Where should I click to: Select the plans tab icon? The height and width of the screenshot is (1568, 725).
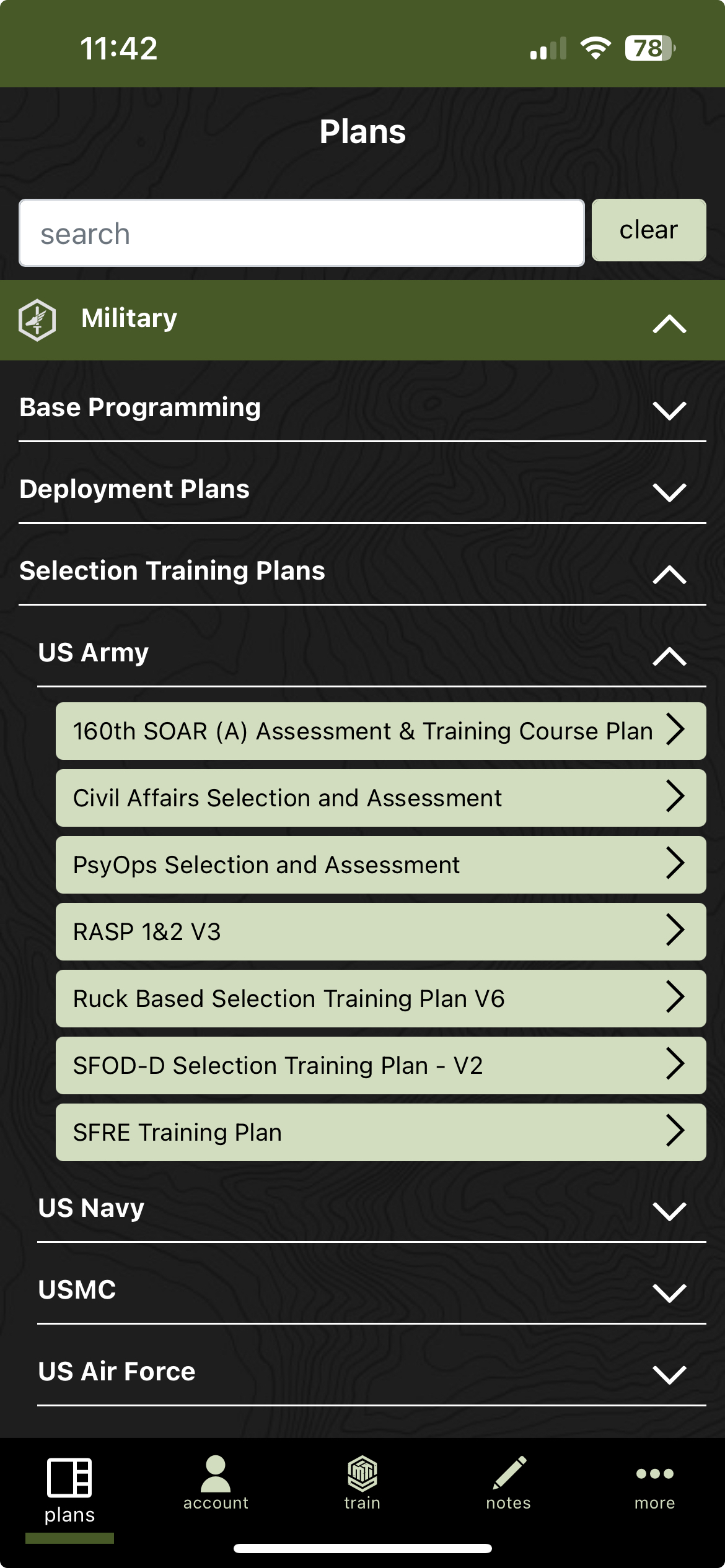pyautogui.click(x=69, y=1477)
